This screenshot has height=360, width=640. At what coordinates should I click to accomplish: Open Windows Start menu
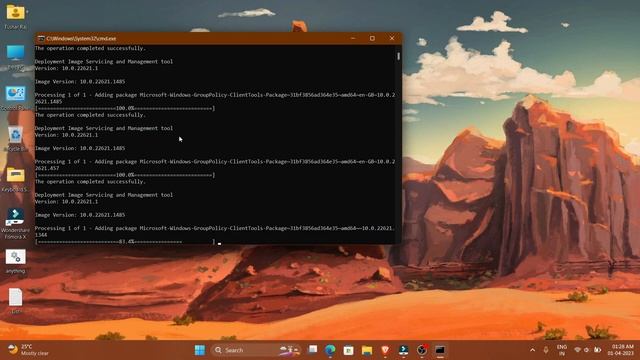[200, 350]
